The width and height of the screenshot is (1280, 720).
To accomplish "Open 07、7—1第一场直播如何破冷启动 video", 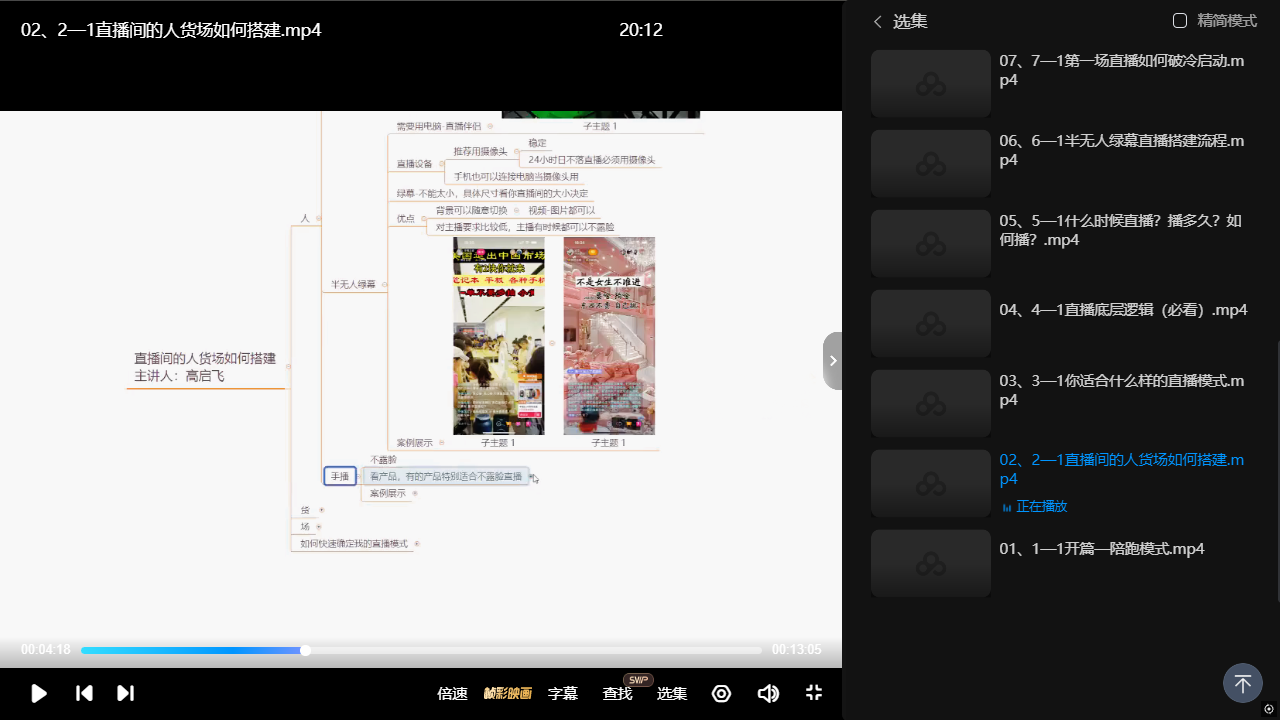I will (1121, 70).
